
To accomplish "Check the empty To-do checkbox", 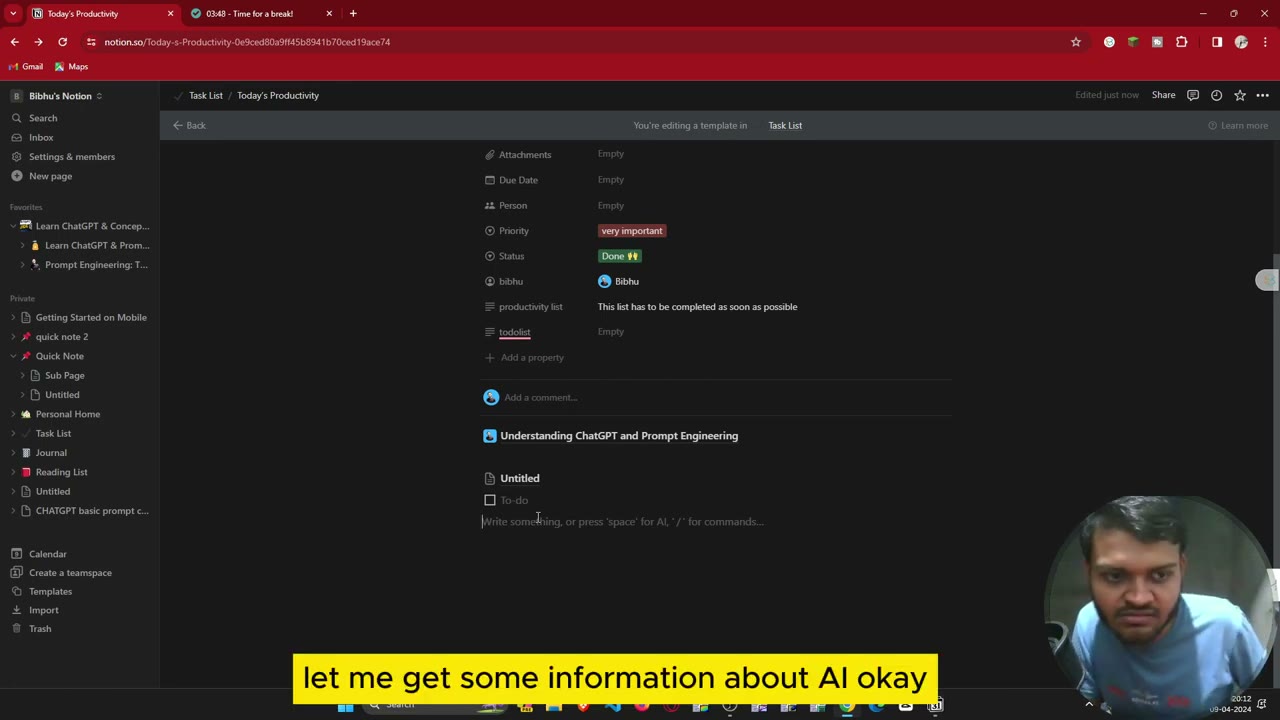I will point(490,500).
